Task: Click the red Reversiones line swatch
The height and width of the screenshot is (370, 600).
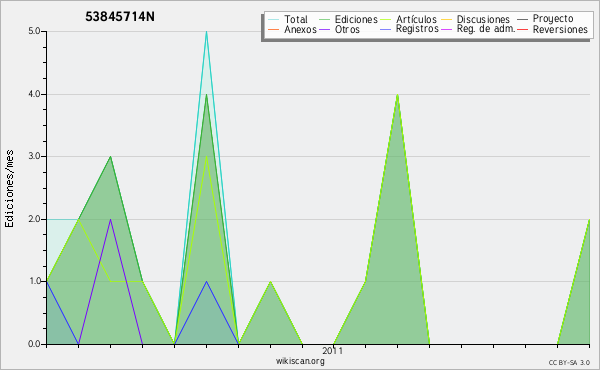Action: click(523, 29)
